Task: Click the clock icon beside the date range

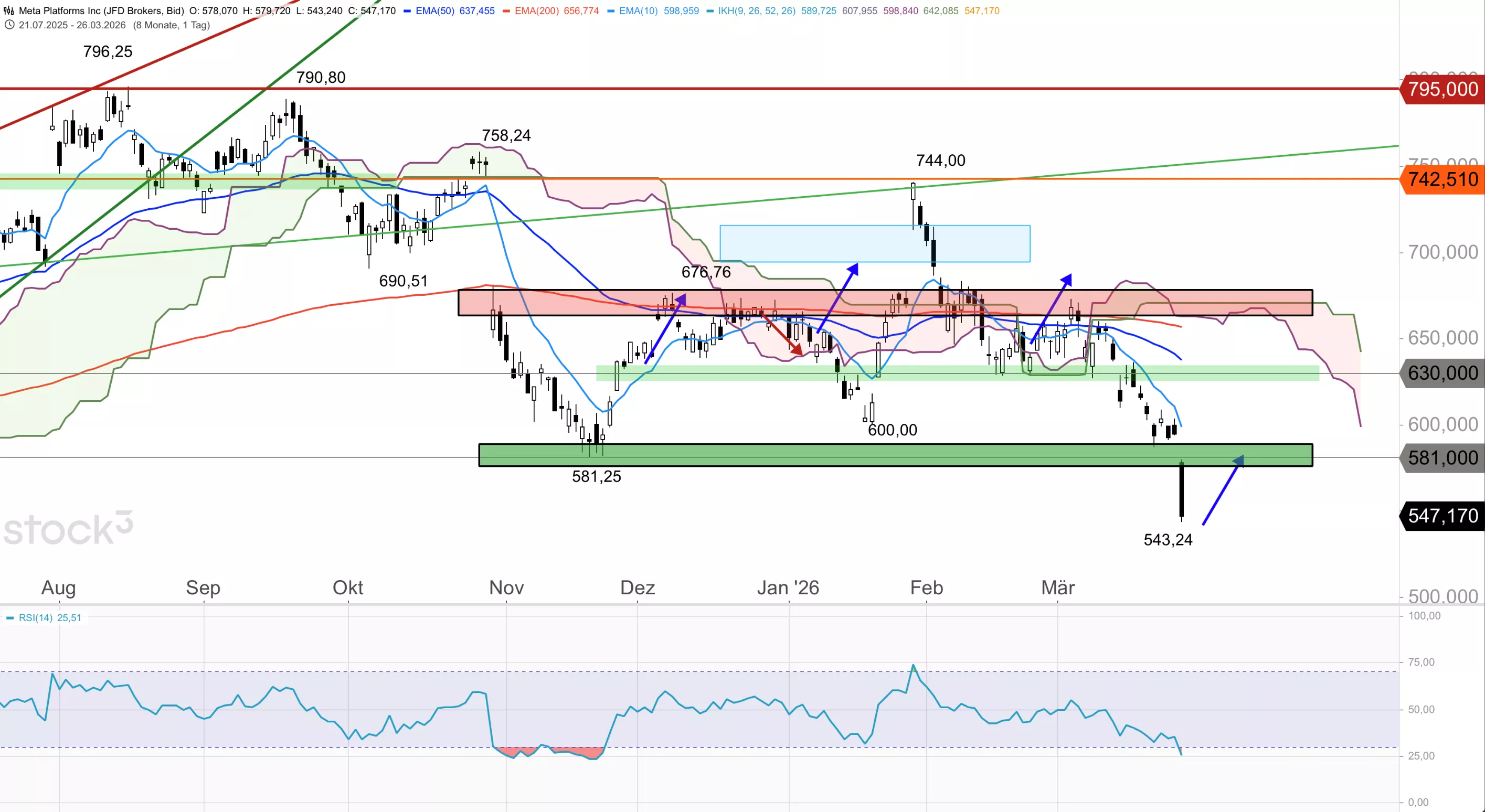Action: point(9,25)
